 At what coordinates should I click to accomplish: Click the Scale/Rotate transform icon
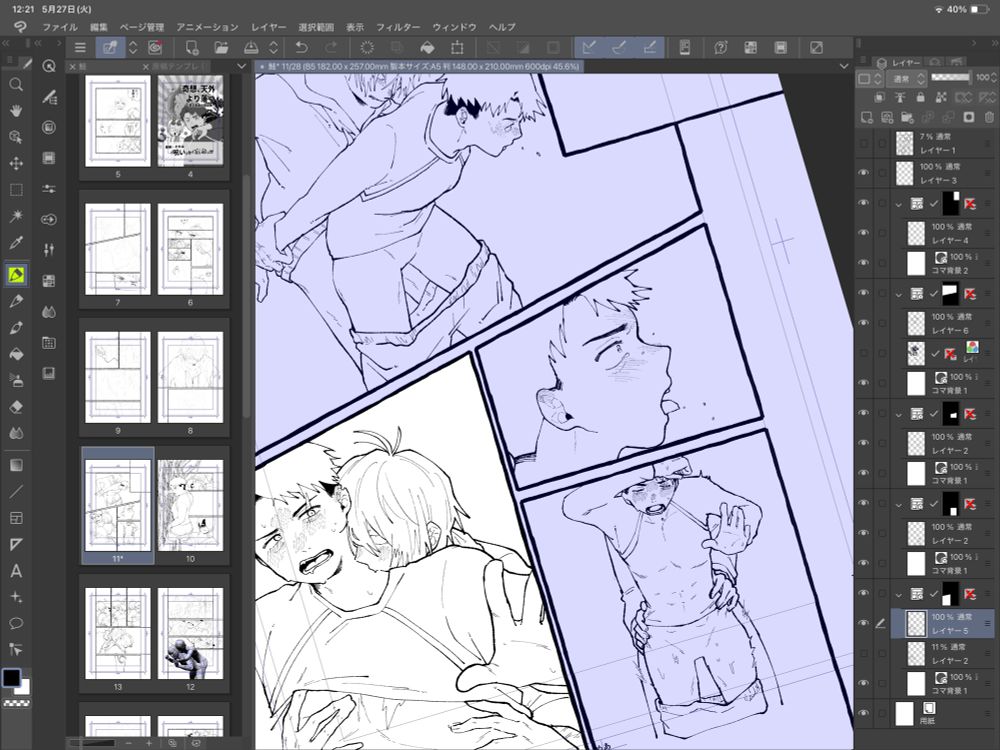pyautogui.click(x=457, y=48)
